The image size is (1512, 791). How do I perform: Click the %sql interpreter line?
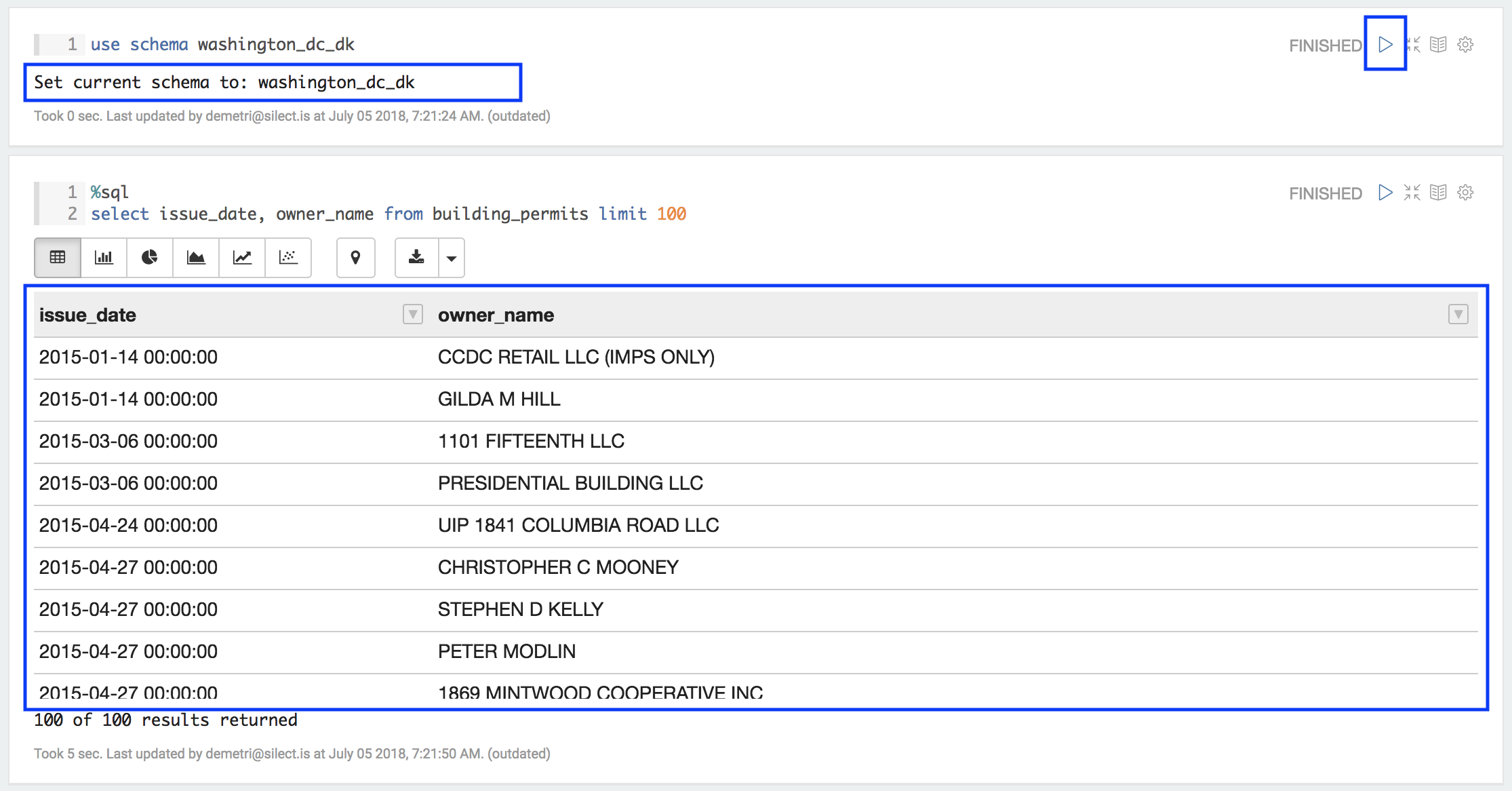(x=110, y=193)
